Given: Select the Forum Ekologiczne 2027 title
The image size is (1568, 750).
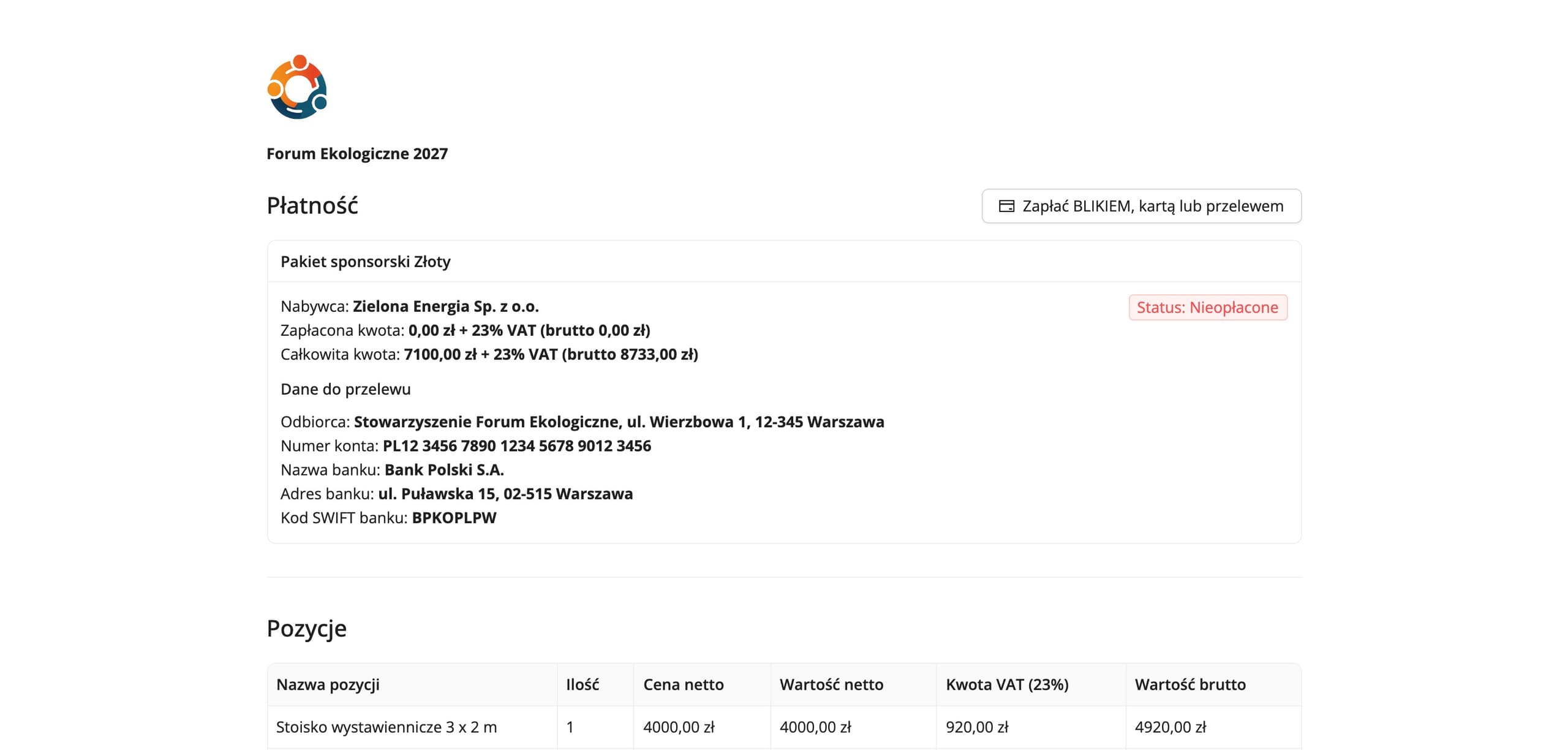Looking at the screenshot, I should [357, 154].
